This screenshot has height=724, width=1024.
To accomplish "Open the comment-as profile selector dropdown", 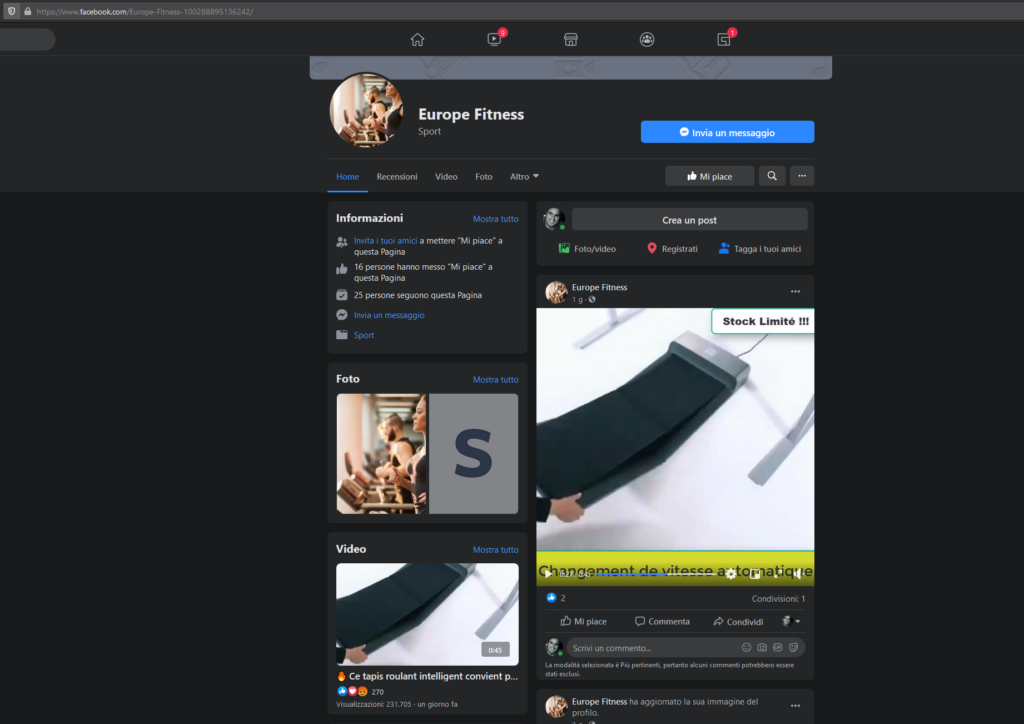I will (x=791, y=622).
